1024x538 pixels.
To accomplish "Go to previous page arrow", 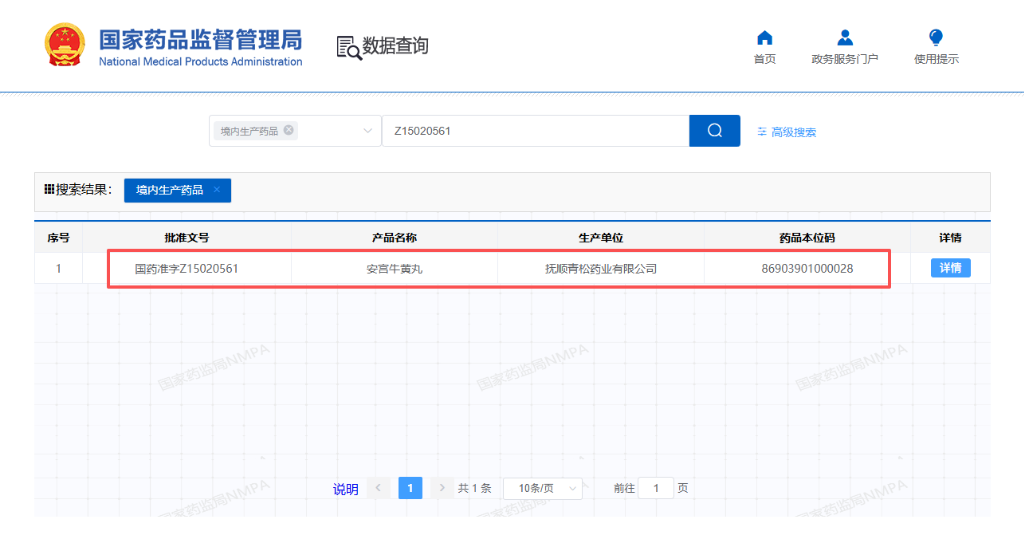I will [x=378, y=488].
